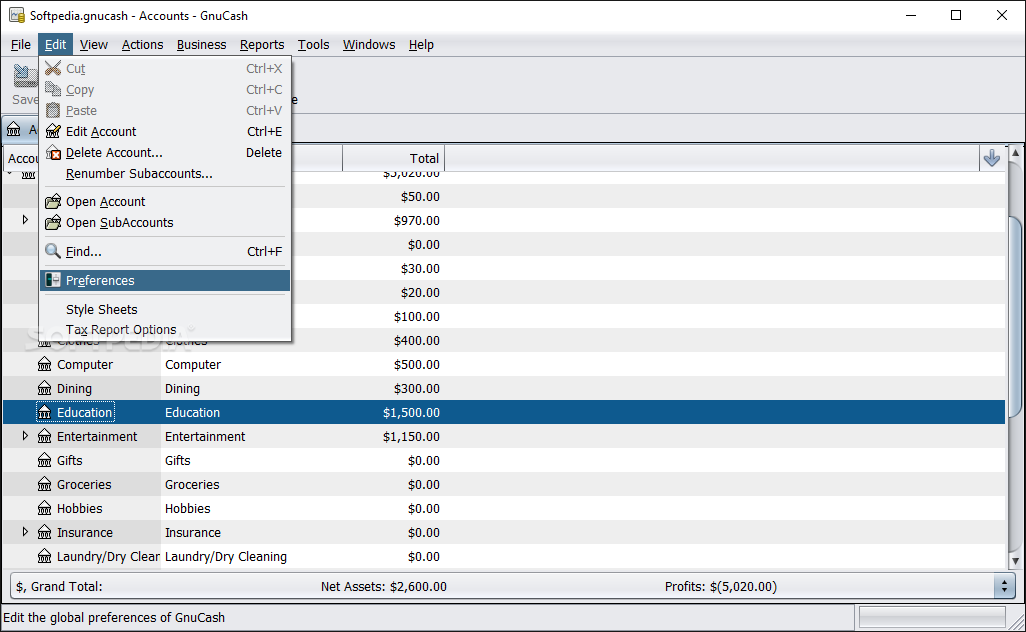Open the summary bar currency stepper

point(1004,586)
